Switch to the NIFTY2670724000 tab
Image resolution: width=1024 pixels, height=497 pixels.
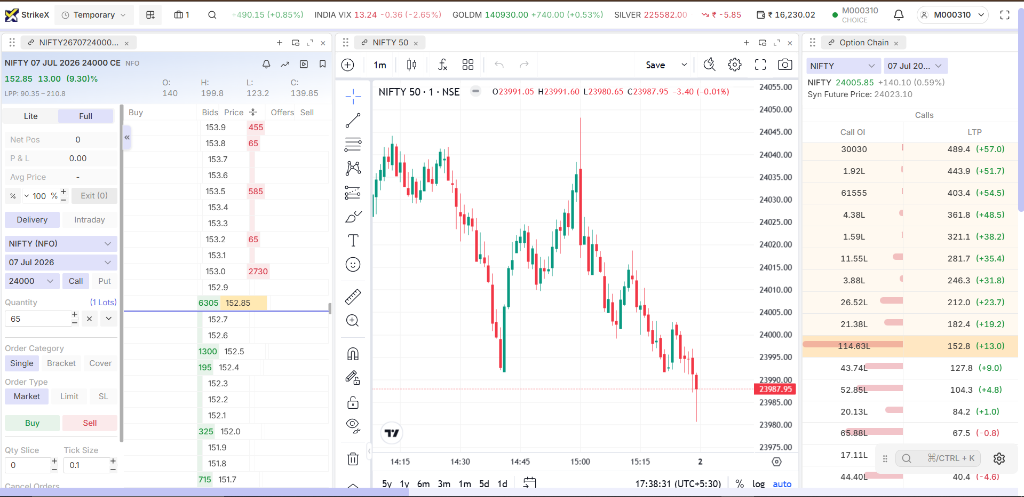pyautogui.click(x=78, y=42)
